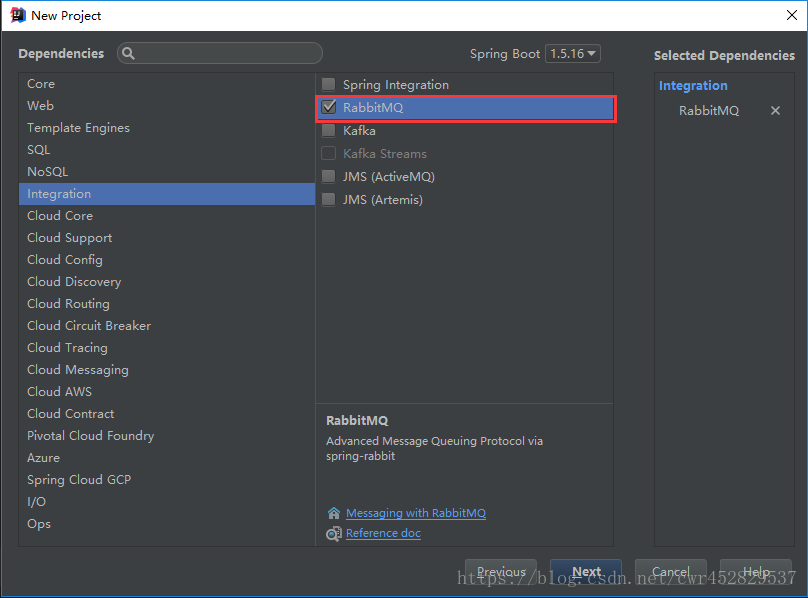This screenshot has width=808, height=598.
Task: Click the Integration header in Selected Dependencies
Action: pyautogui.click(x=693, y=86)
